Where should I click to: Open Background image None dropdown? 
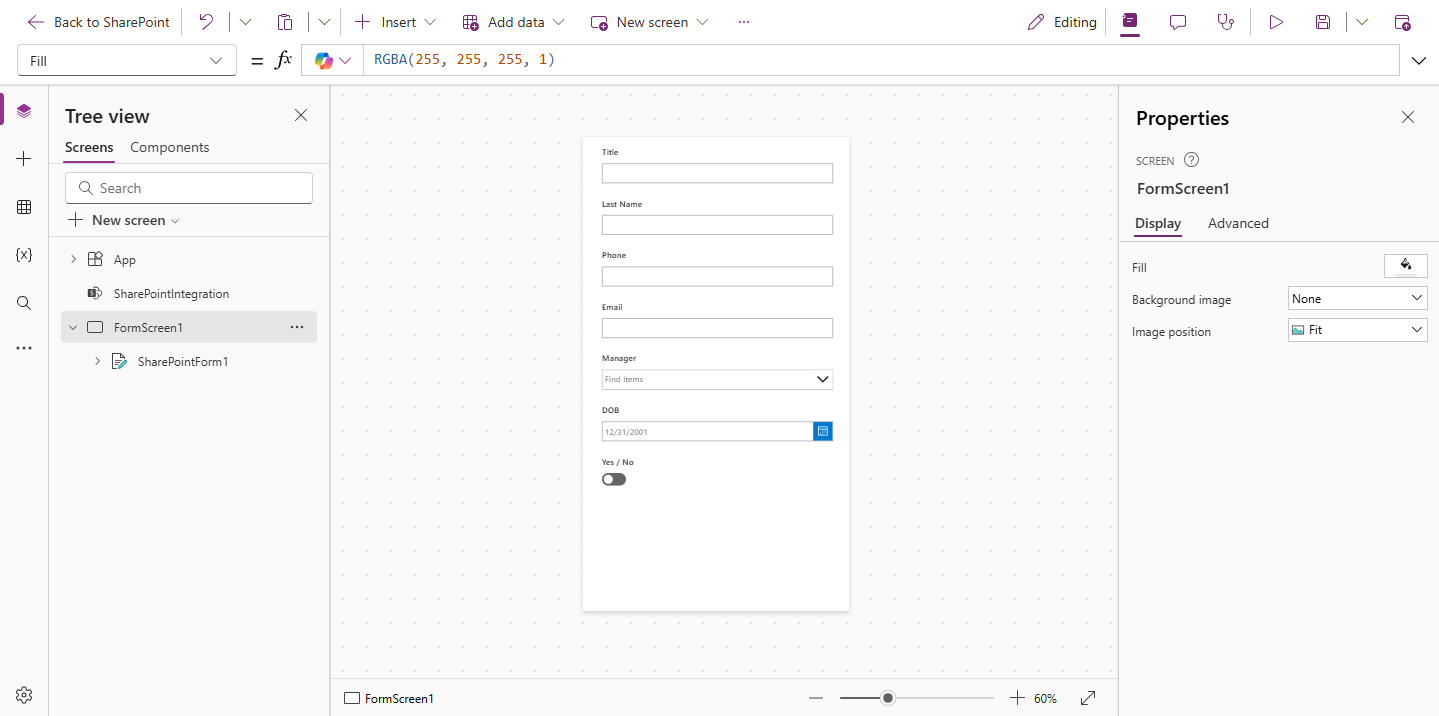[1358, 298]
